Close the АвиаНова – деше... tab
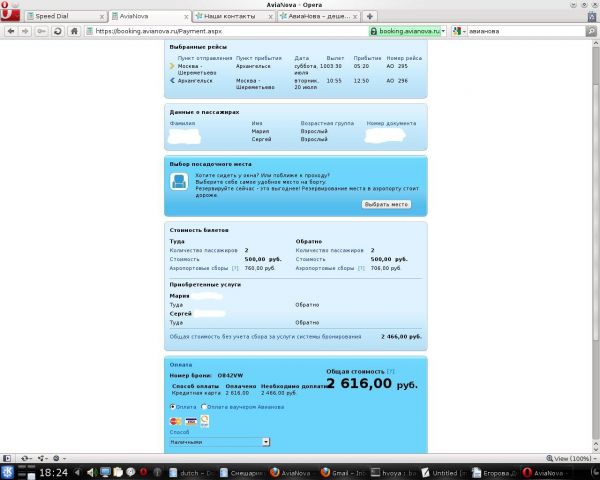 pyautogui.click(x=355, y=16)
